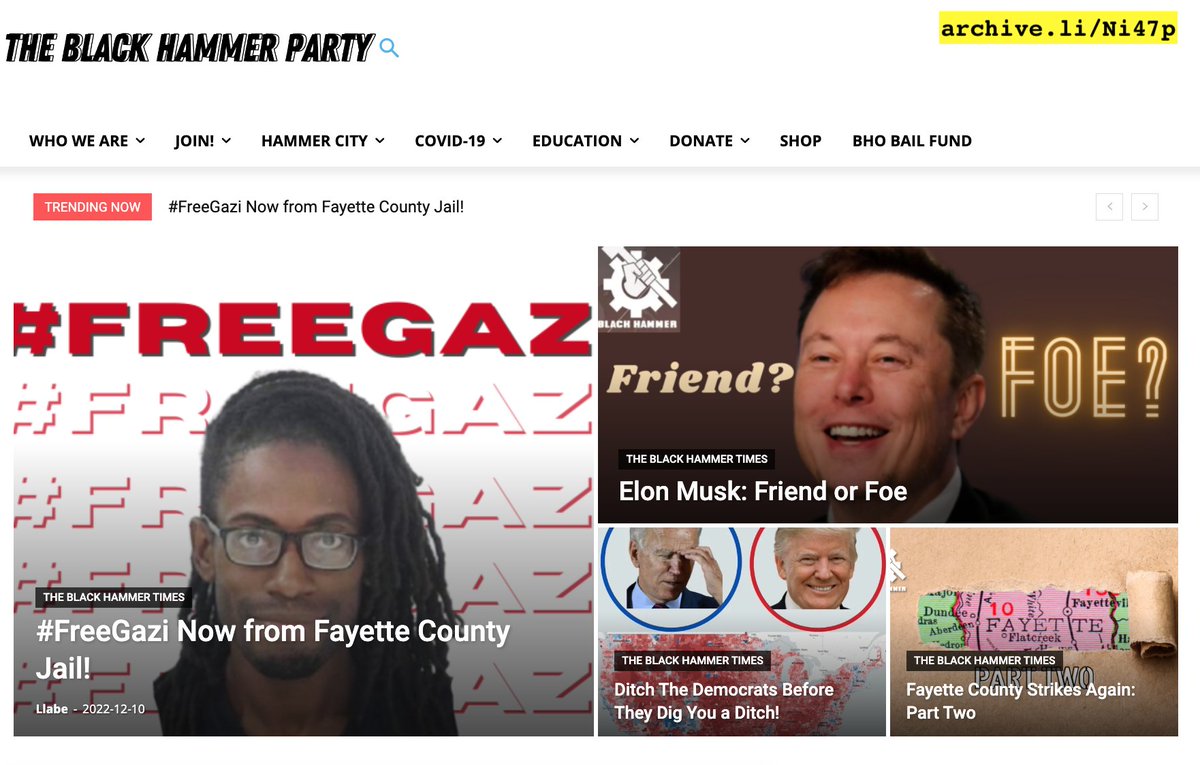1200x765 pixels.
Task: Open trending #FreeGazi ticker headline
Action: [x=316, y=207]
